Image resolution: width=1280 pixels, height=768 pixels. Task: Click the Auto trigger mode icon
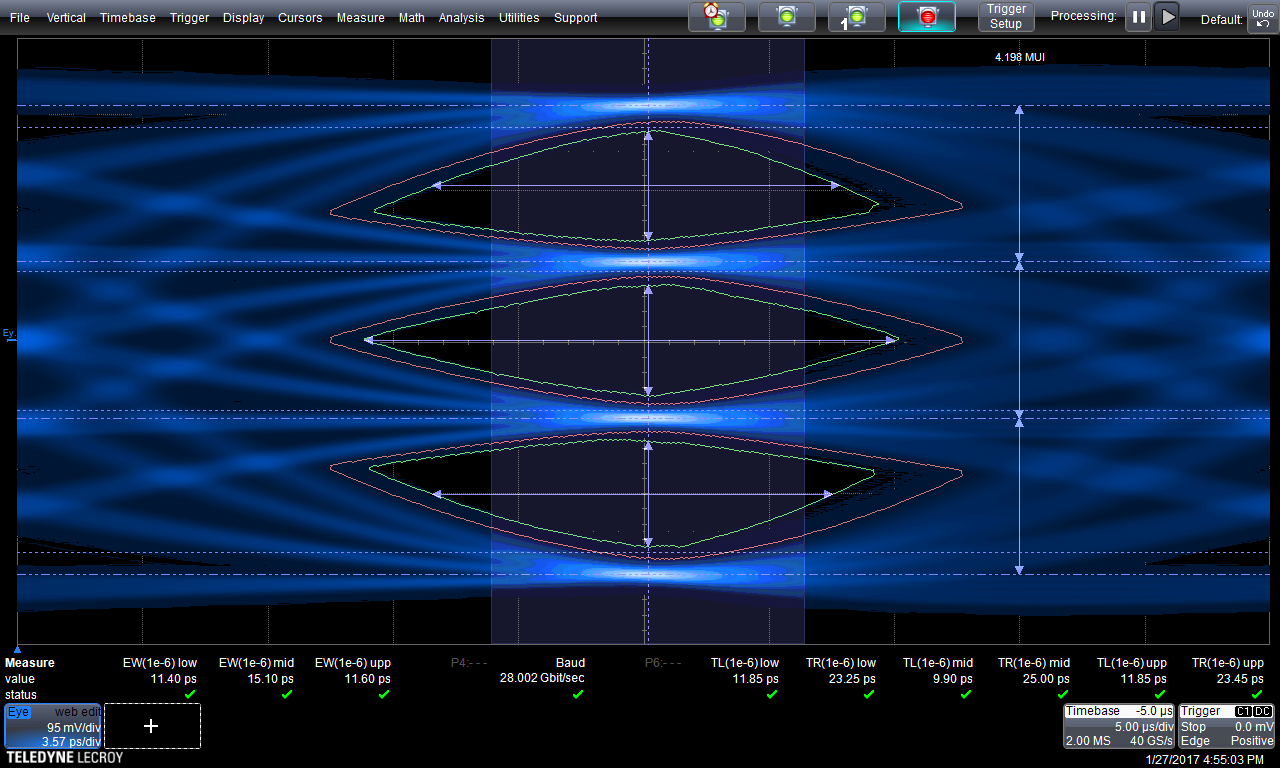point(716,17)
